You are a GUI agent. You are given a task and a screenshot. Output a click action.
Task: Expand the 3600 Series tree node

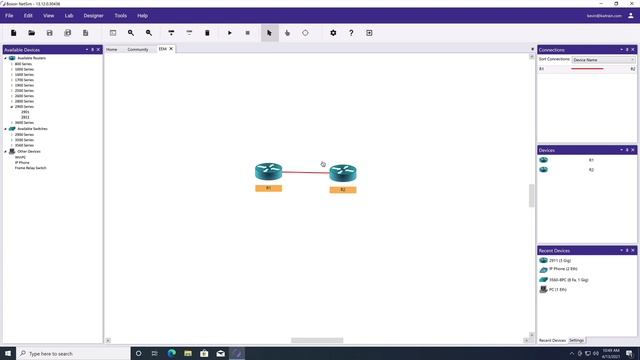click(x=11, y=123)
